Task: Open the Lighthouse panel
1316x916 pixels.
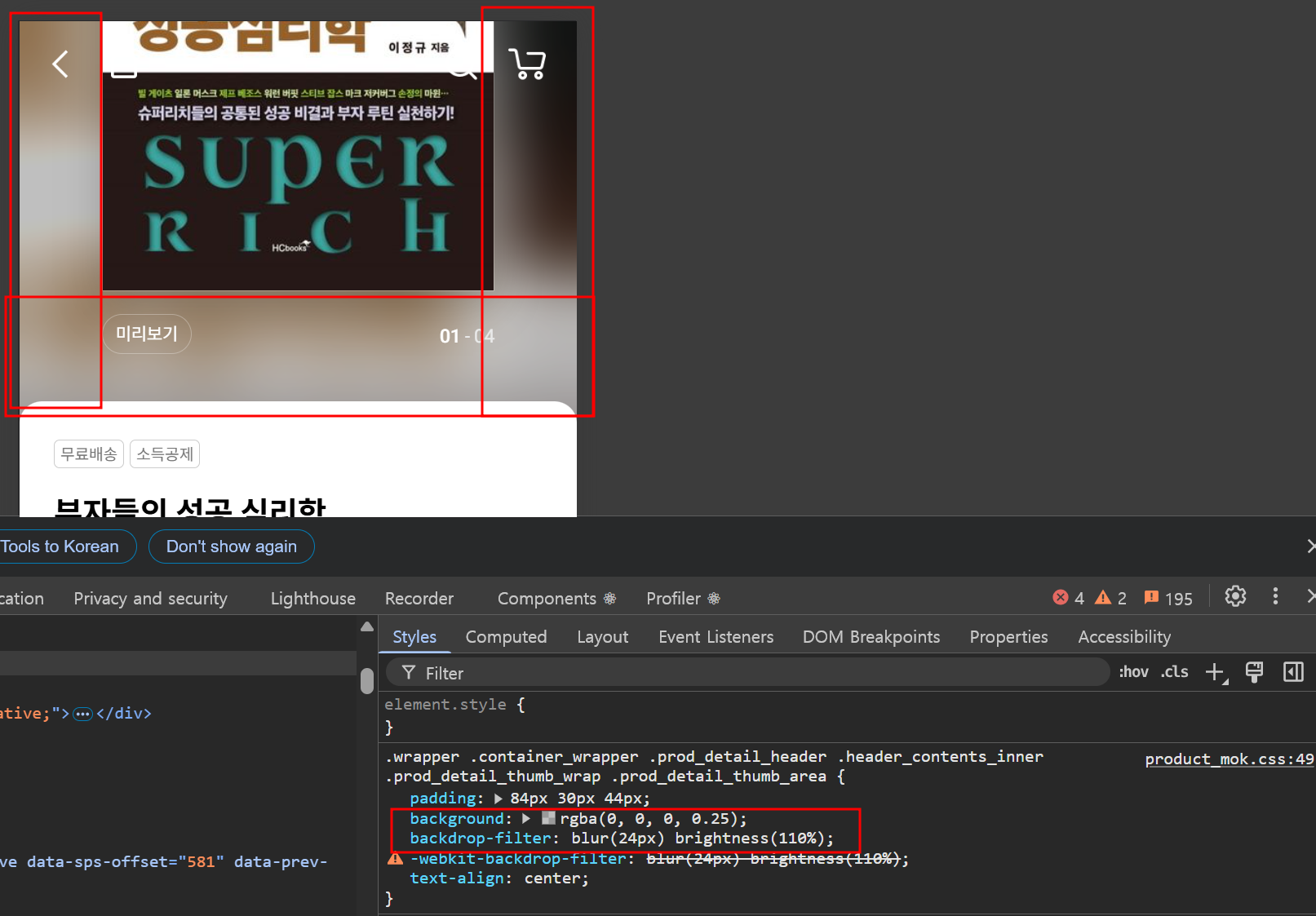Action: 313,599
